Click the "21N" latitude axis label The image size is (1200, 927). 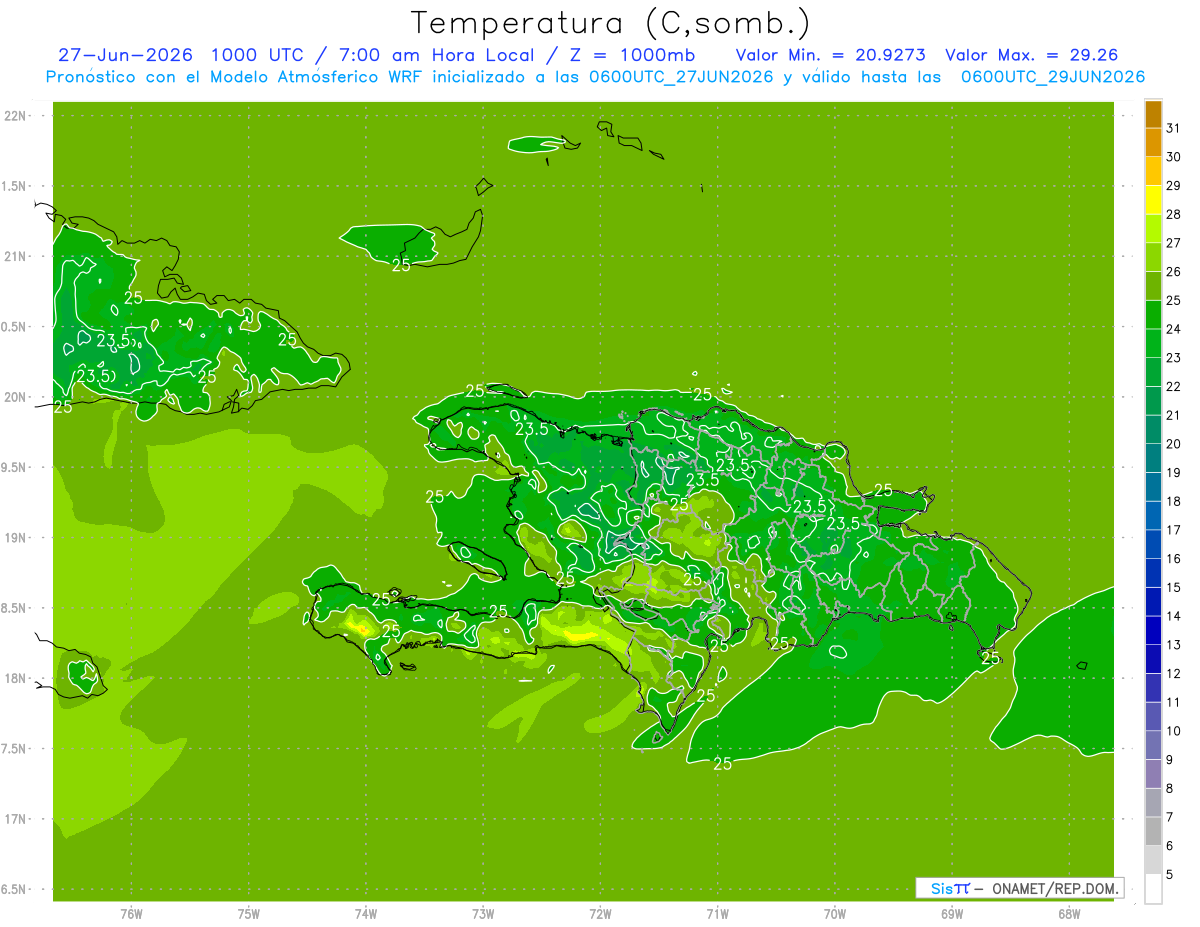(x=17, y=256)
